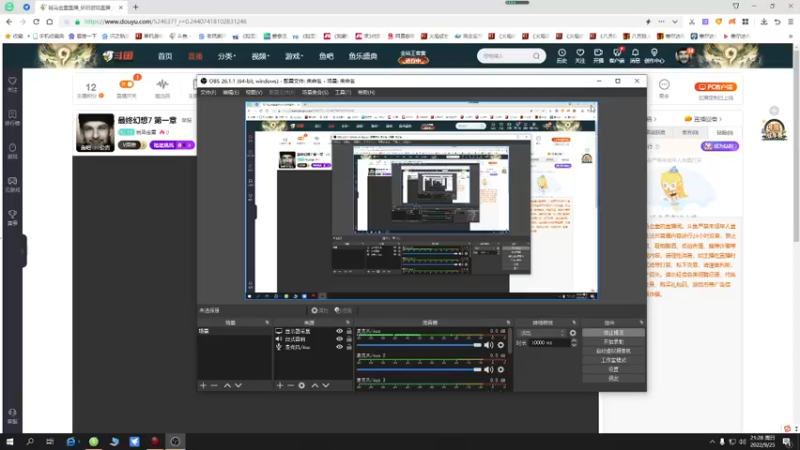This screenshot has width=800, height=450.
Task: Click the stop streaming button in OBS
Action: [x=613, y=333]
